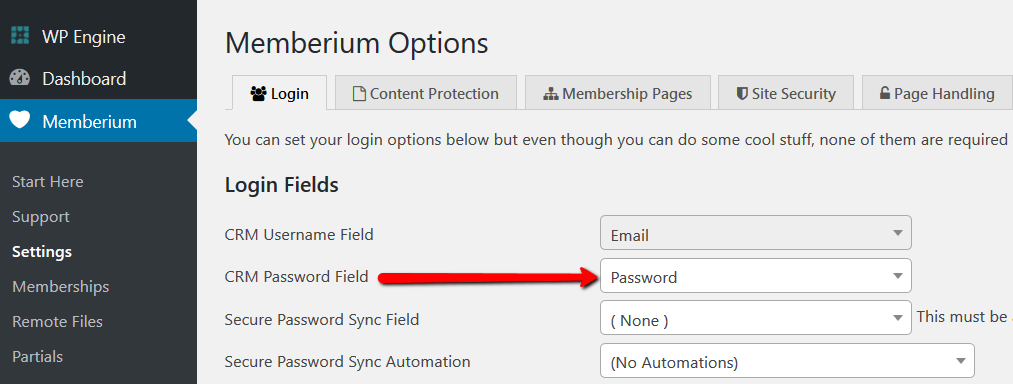Click the users icon on Login tab

[x=258, y=94]
